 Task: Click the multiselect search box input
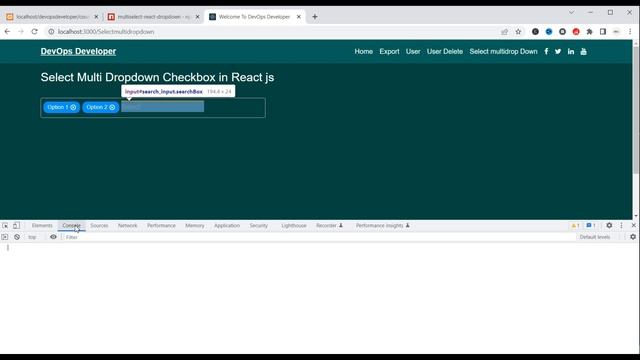click(162, 107)
